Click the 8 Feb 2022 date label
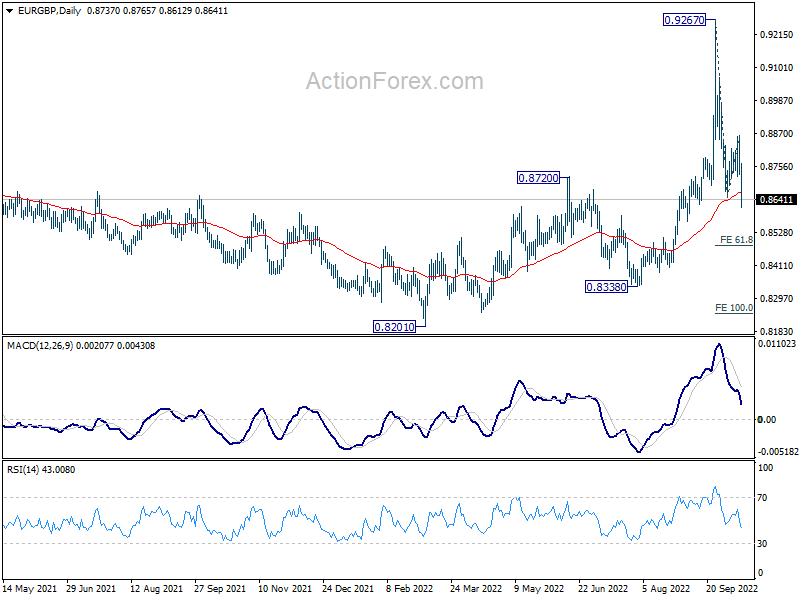Image resolution: width=800 pixels, height=600 pixels. (409, 589)
